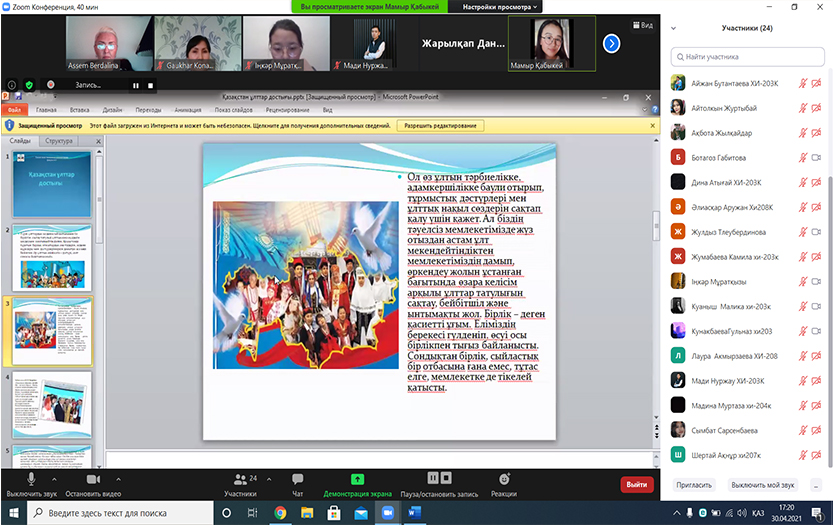Click the green screen share icon
The width and height of the screenshot is (833, 525).
[x=357, y=479]
